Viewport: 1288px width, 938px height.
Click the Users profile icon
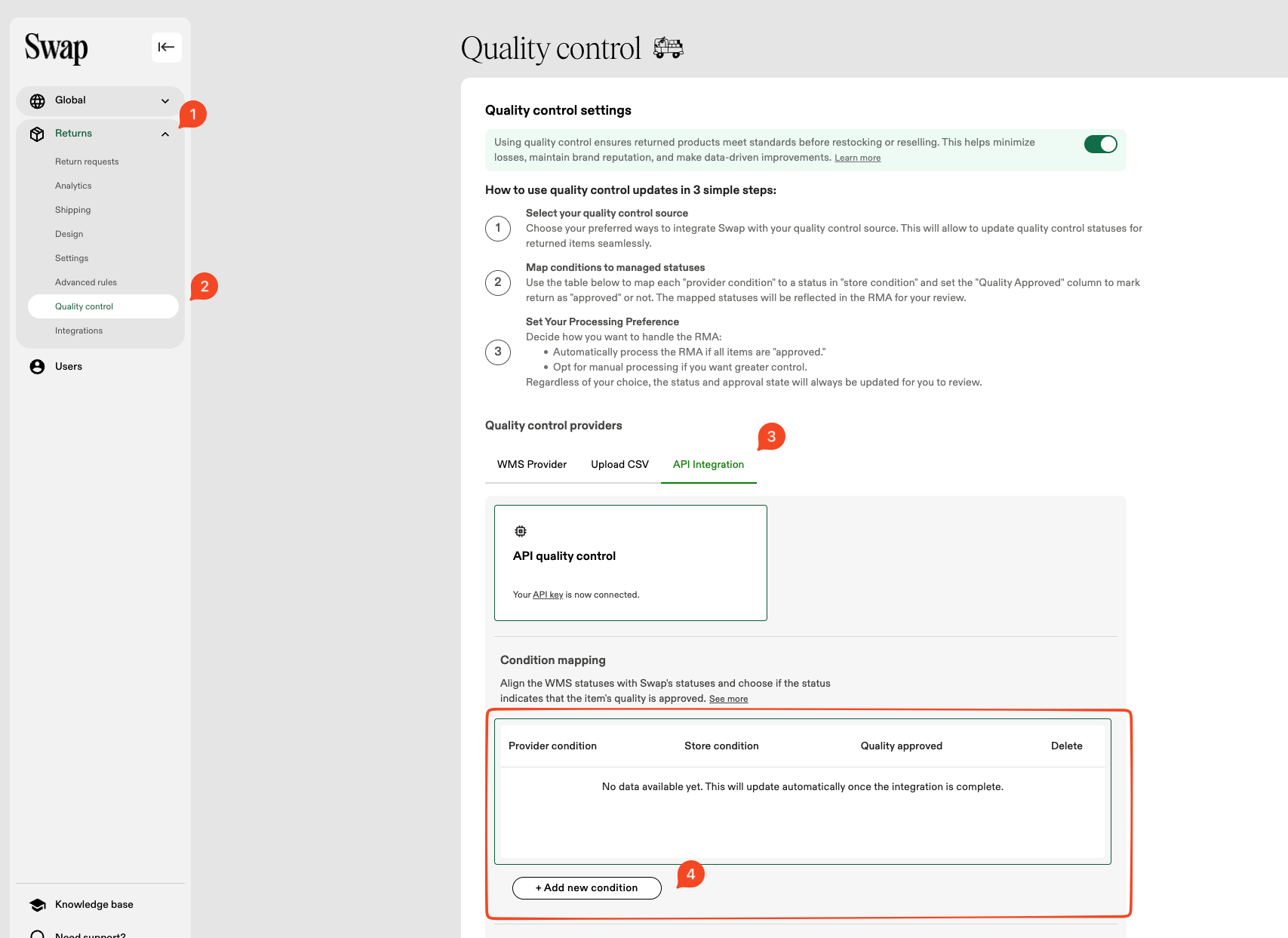(36, 366)
